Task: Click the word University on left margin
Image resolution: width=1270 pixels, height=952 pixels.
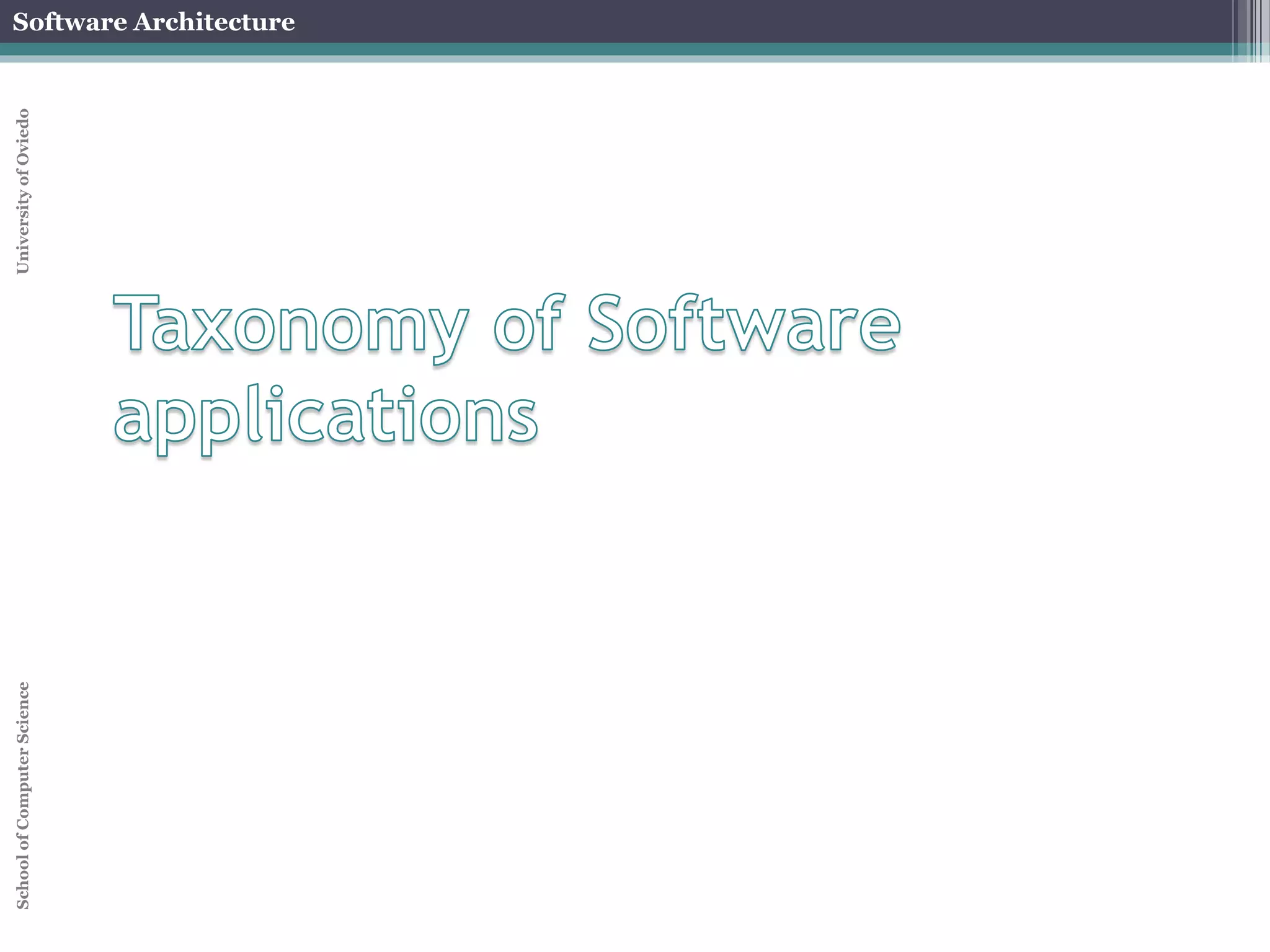Action: pos(22,231)
